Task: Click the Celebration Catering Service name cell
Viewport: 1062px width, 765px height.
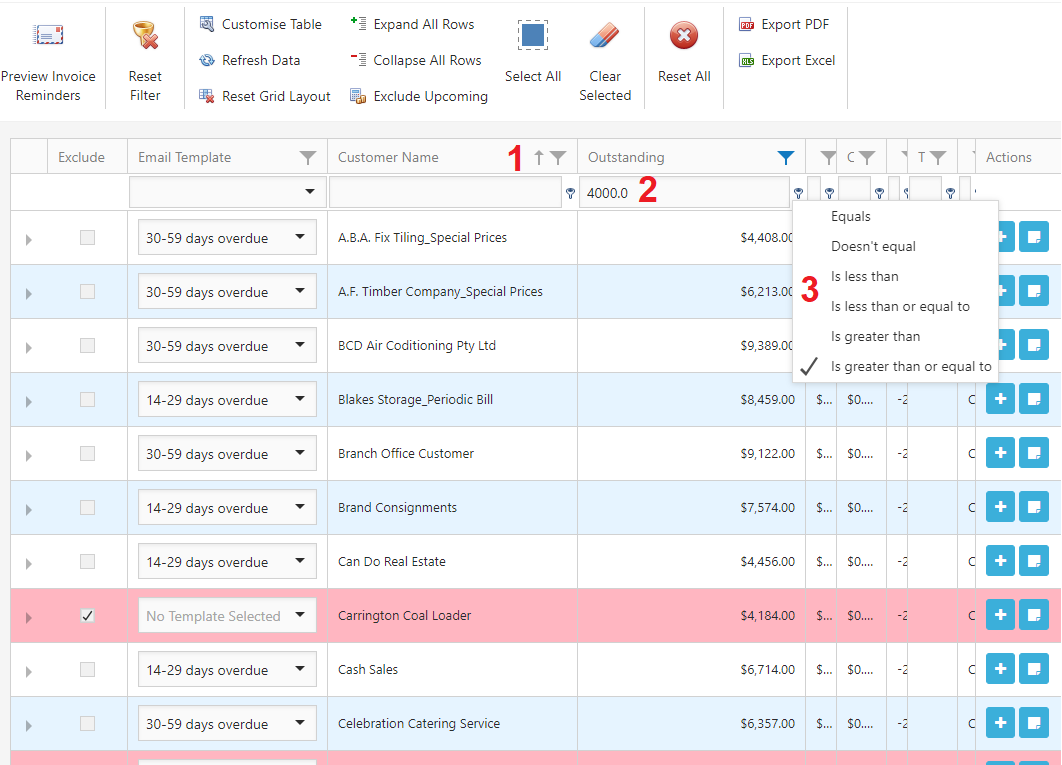Action: pyautogui.click(x=452, y=724)
